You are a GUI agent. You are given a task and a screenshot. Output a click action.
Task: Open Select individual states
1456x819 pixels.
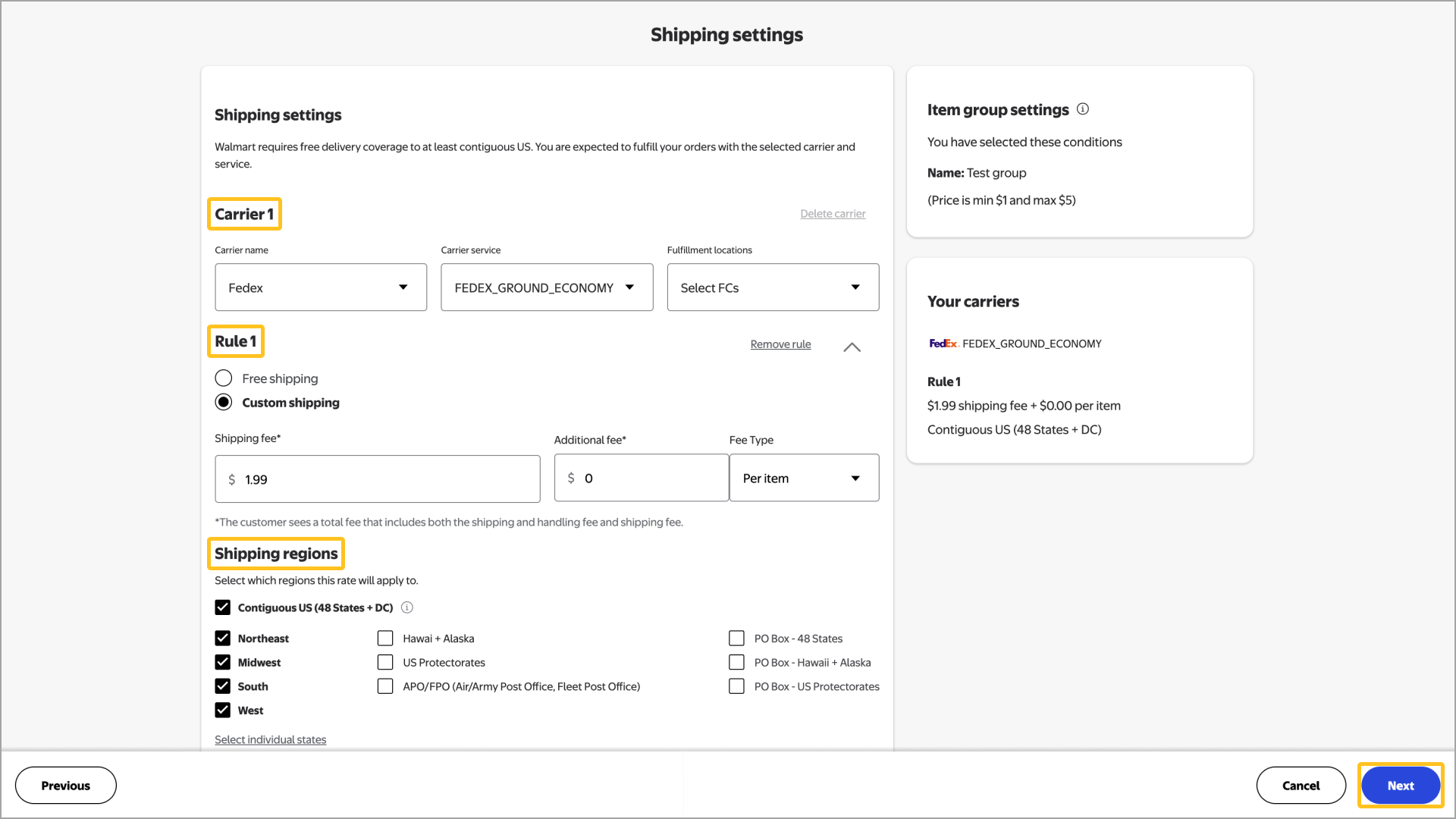270,739
